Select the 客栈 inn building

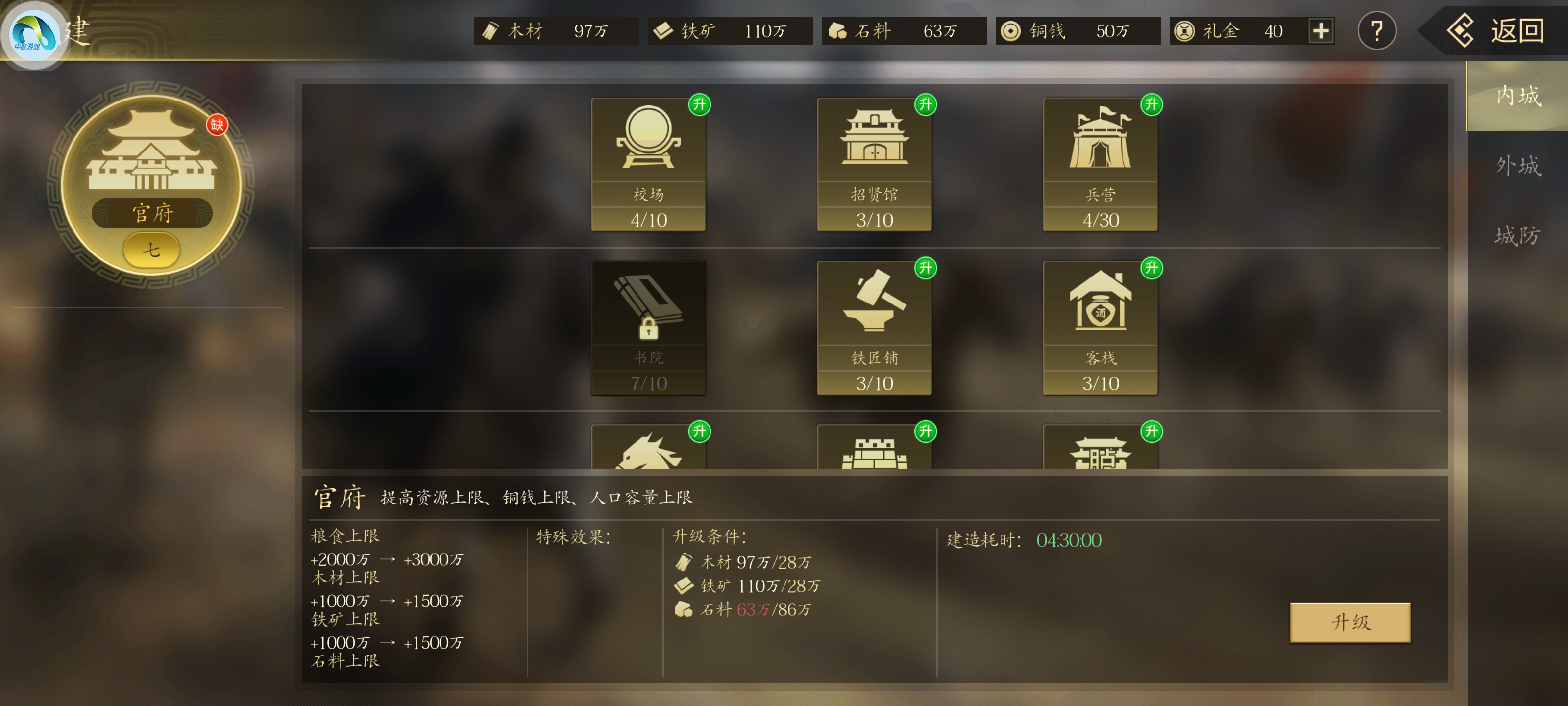[1100, 328]
